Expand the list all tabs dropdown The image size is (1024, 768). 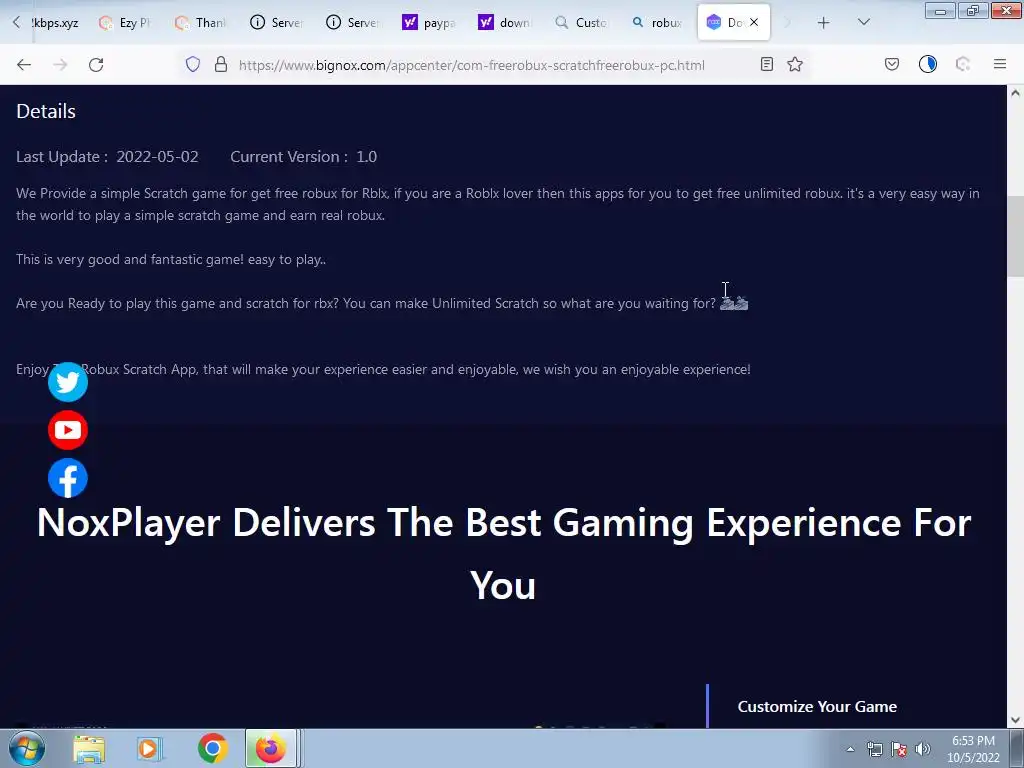point(863,22)
